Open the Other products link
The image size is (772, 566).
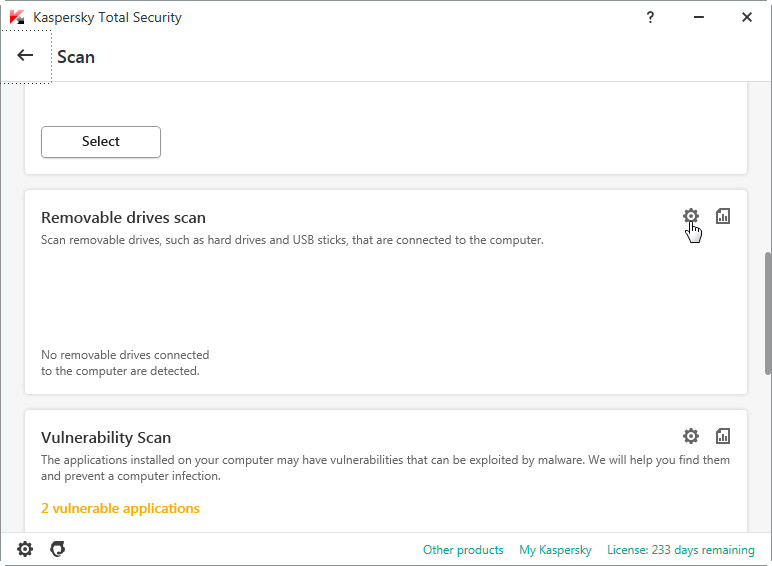click(463, 550)
